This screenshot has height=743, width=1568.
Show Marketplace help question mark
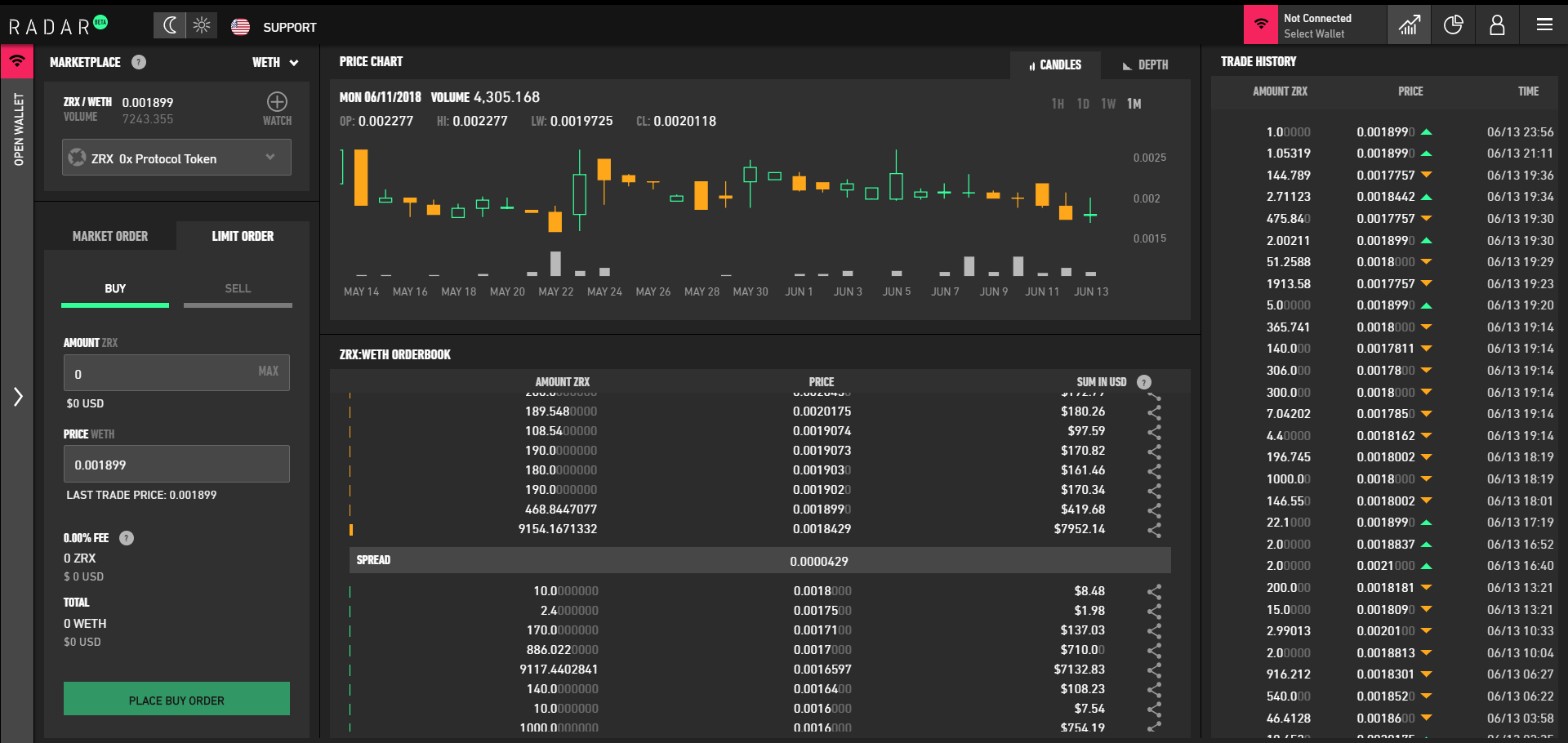pos(139,62)
